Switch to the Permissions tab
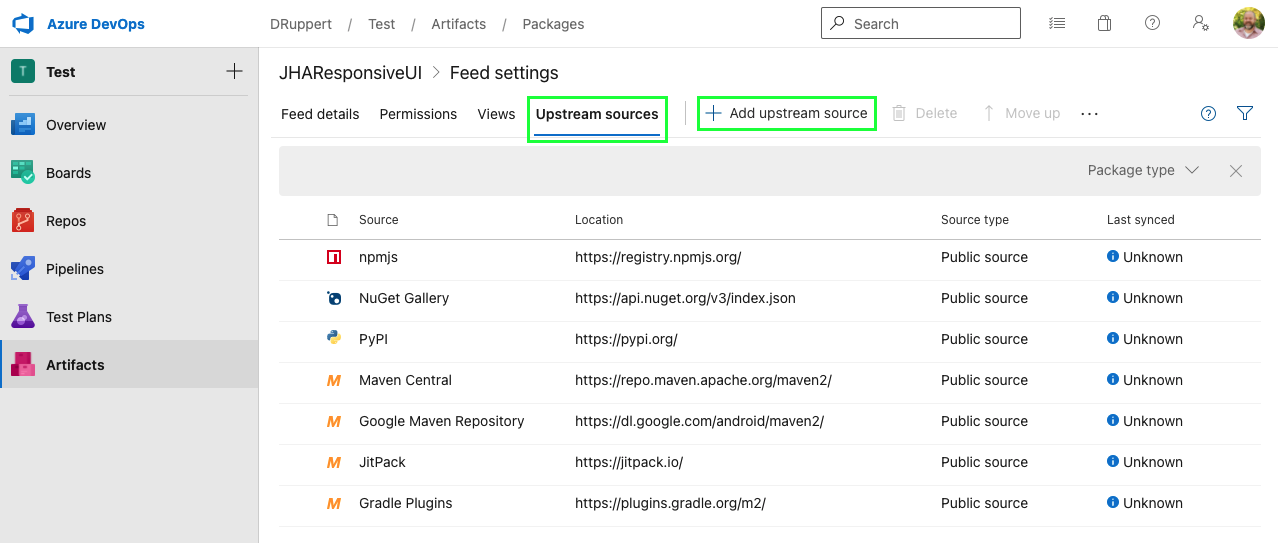 tap(418, 114)
